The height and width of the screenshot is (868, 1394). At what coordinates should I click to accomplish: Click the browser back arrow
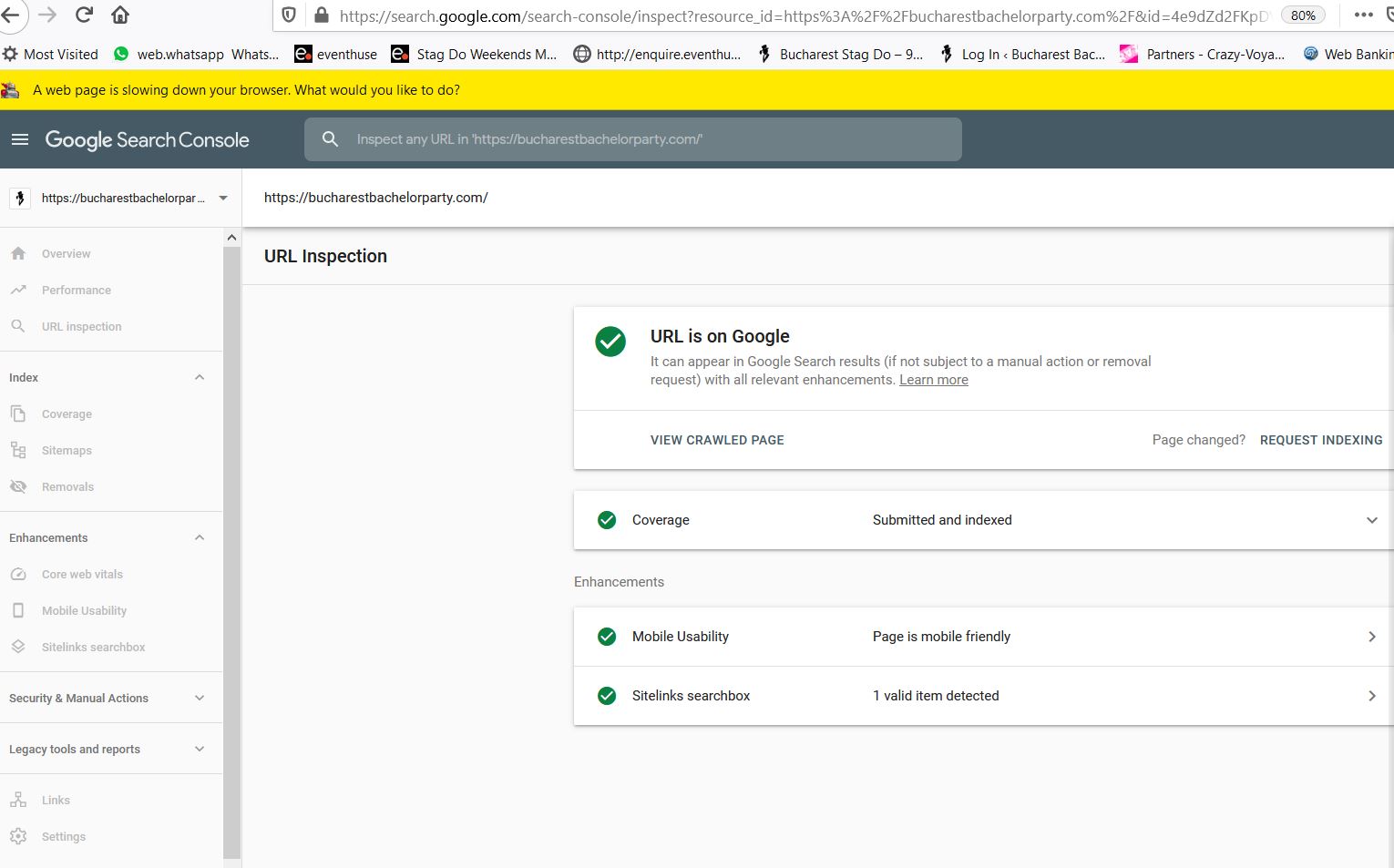[x=11, y=15]
